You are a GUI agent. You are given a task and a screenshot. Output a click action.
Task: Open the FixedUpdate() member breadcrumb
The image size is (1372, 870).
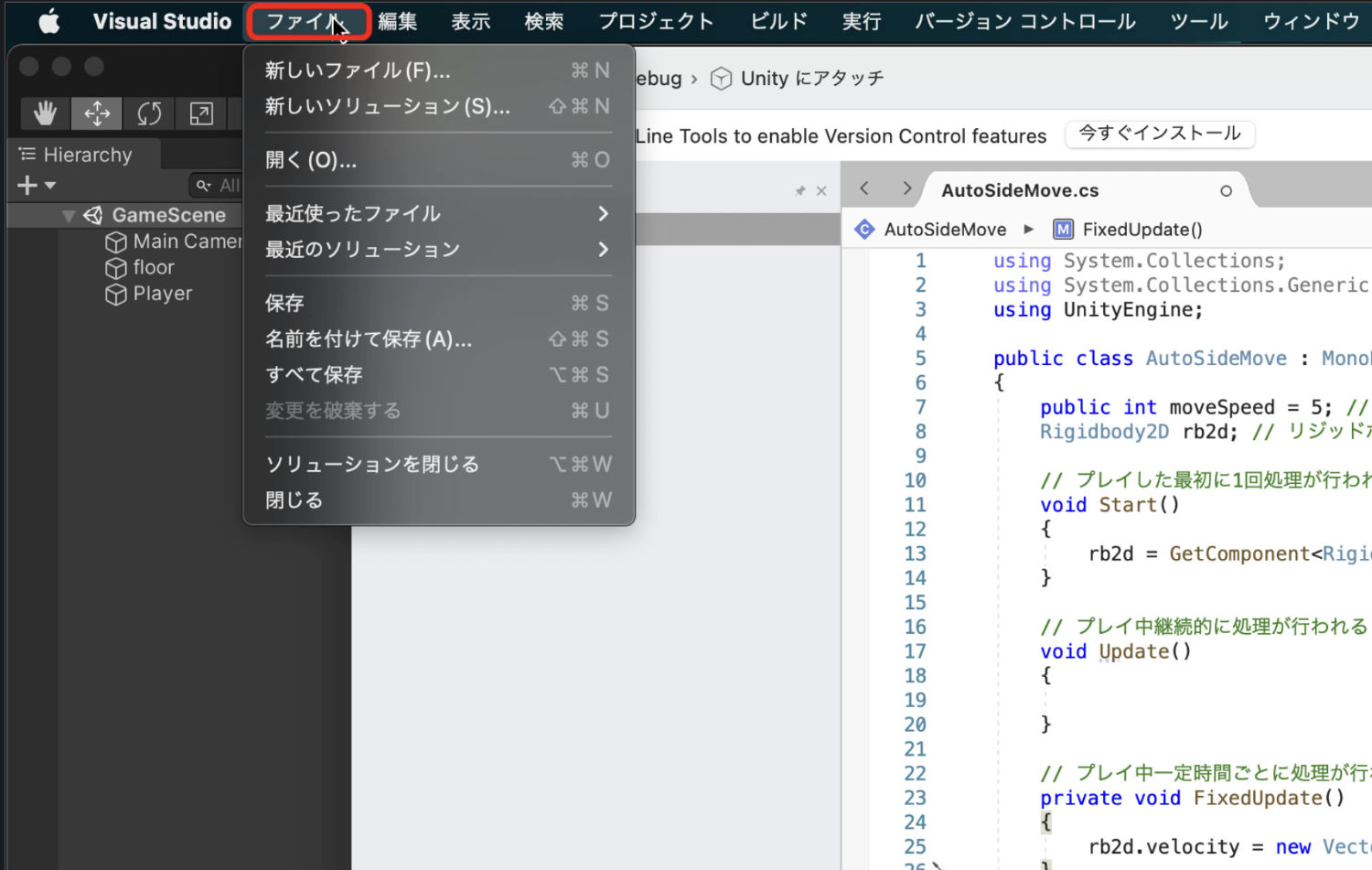tap(1142, 230)
